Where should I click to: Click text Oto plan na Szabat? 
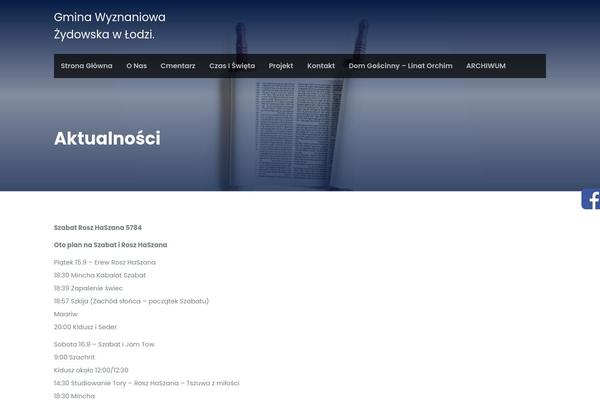111,245
